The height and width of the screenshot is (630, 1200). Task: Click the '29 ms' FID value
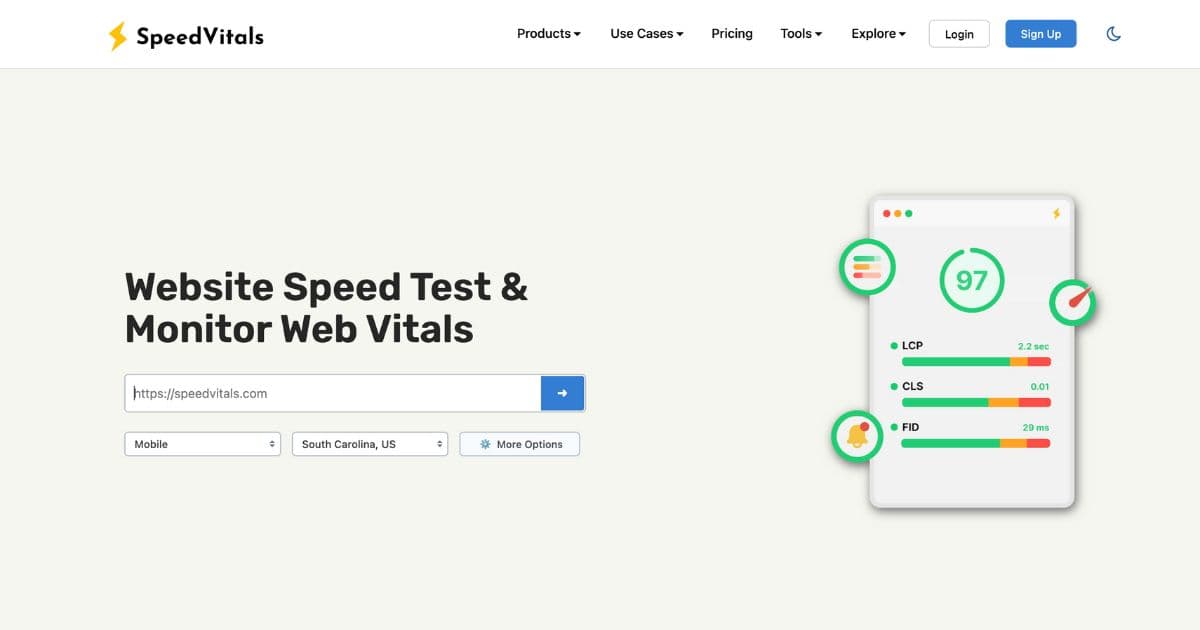(1035, 428)
